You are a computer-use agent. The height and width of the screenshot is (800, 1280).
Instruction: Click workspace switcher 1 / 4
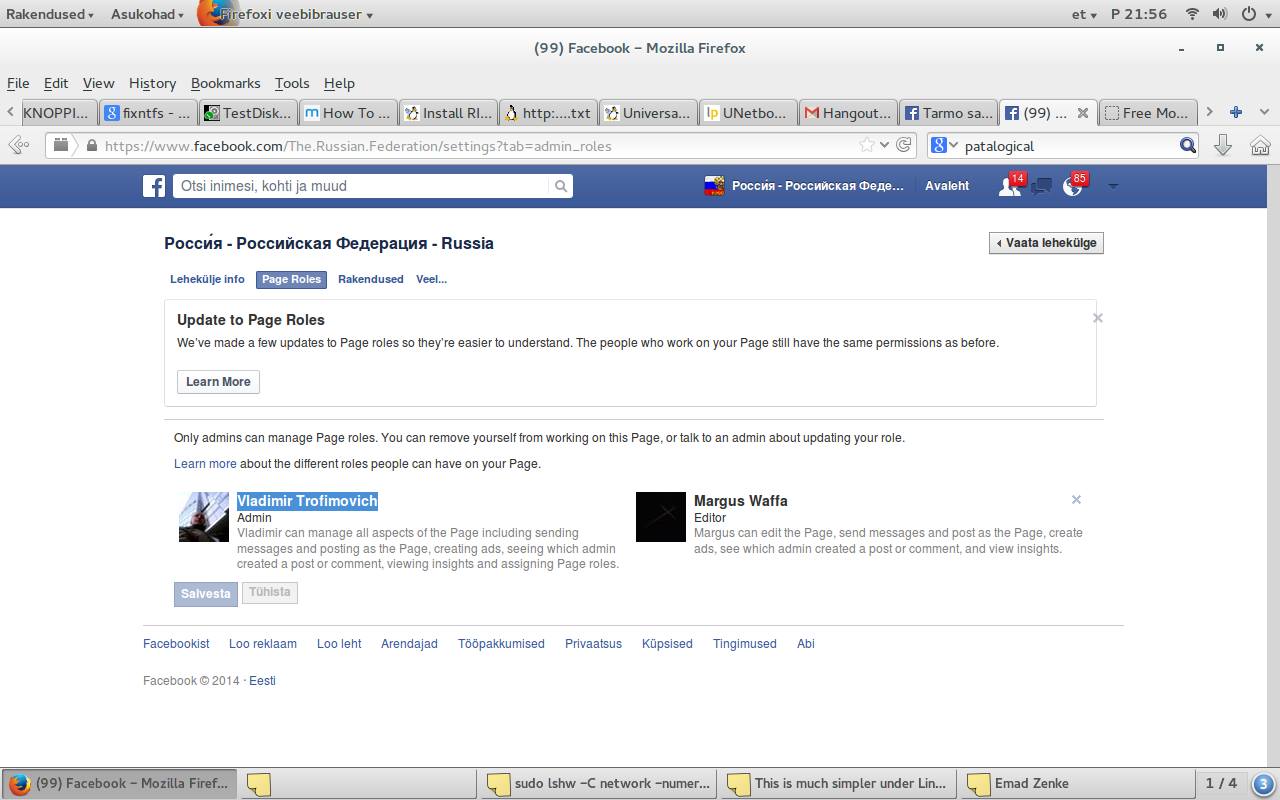pyautogui.click(x=1221, y=784)
